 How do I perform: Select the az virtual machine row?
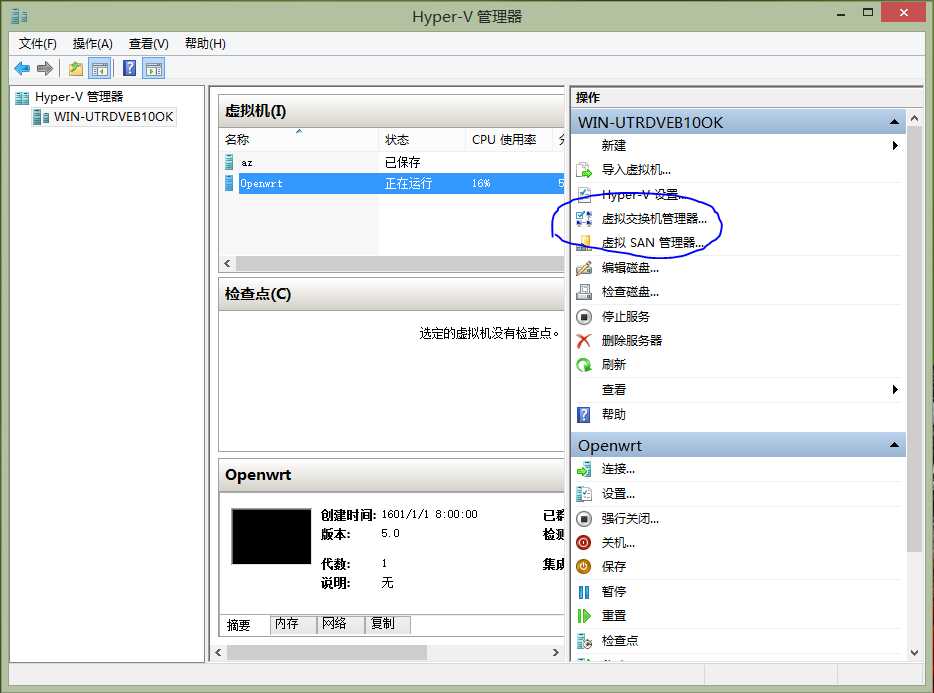[x=391, y=162]
